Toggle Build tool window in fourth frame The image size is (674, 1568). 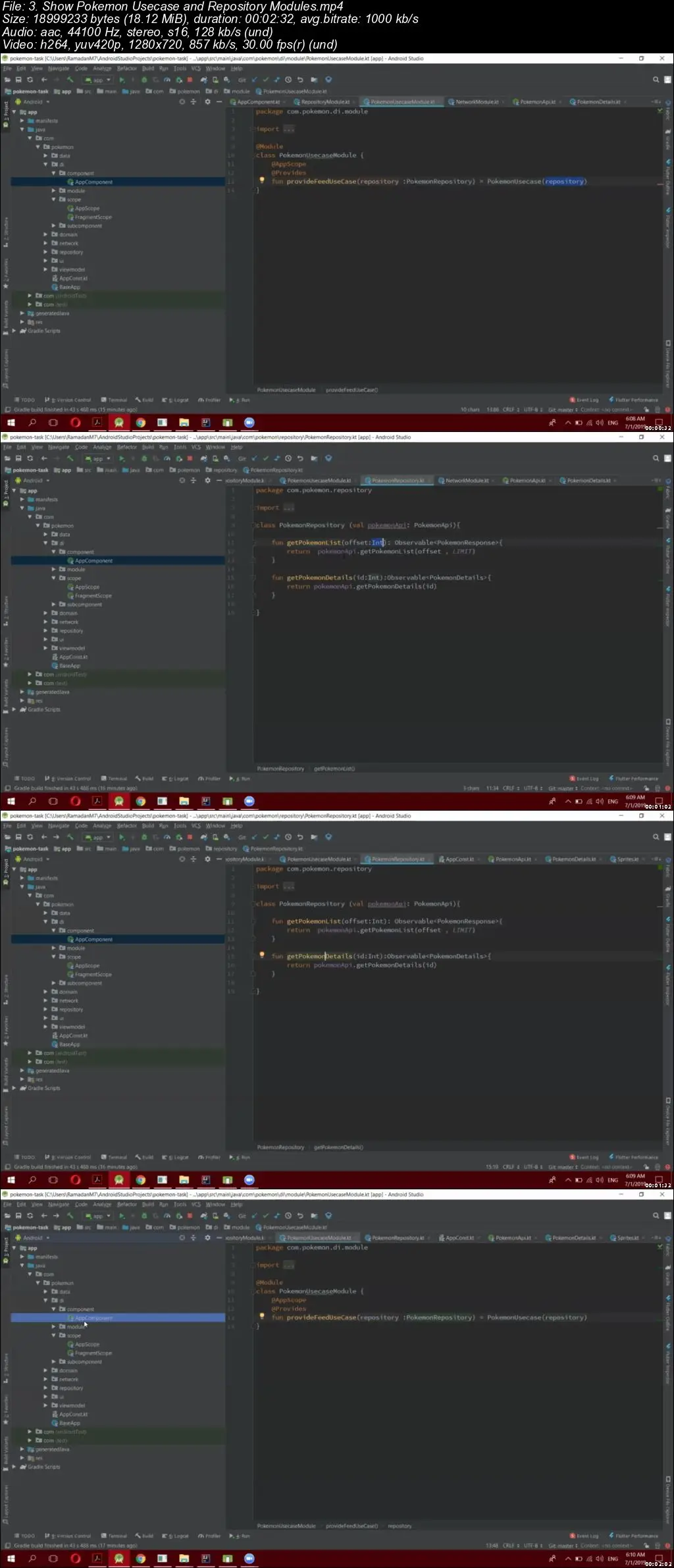[145, 1536]
